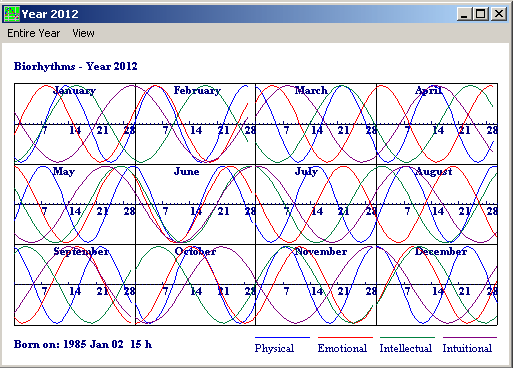Screen dimensions: 513x368
Task: Click the green Intellectual legend line
Action: (x=407, y=338)
